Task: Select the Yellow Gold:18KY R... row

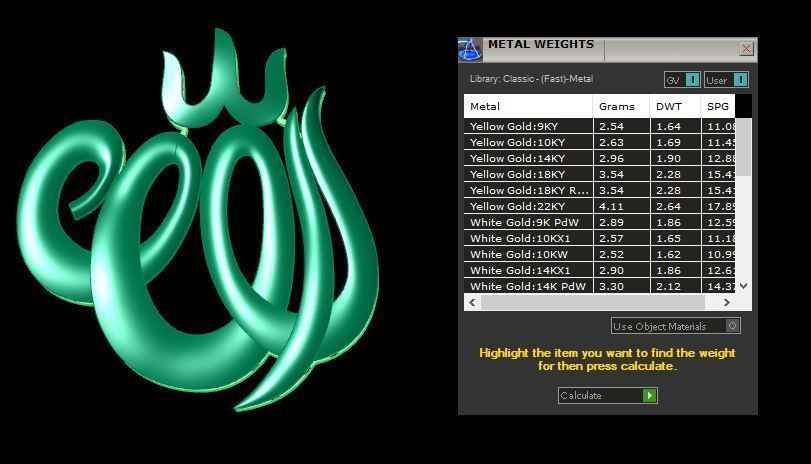Action: pos(599,190)
